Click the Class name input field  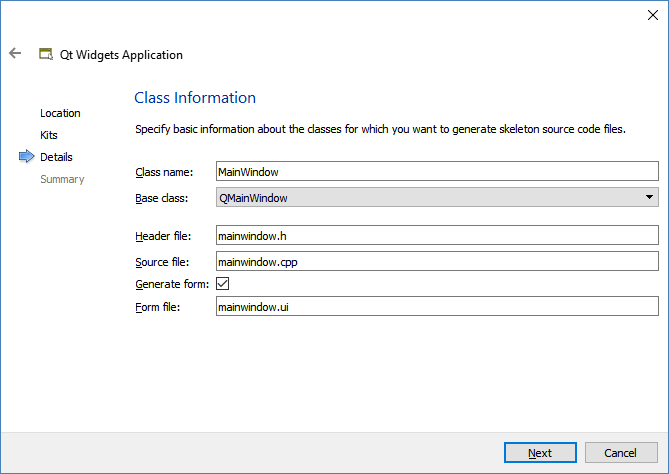(x=437, y=172)
